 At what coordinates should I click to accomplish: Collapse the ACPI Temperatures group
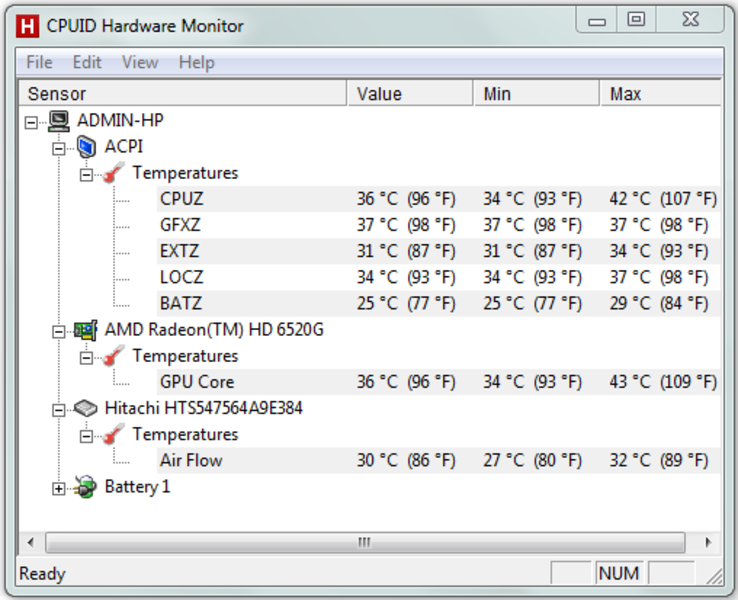86,175
